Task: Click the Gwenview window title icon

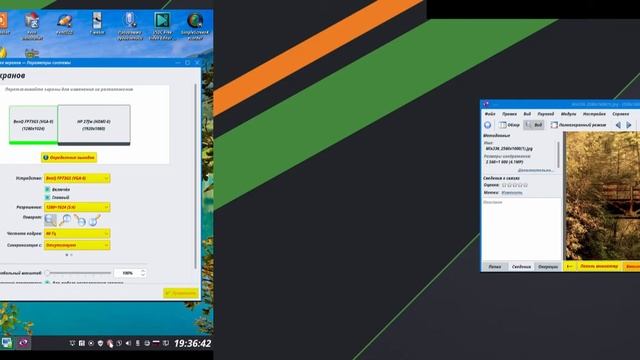Action: coord(486,104)
